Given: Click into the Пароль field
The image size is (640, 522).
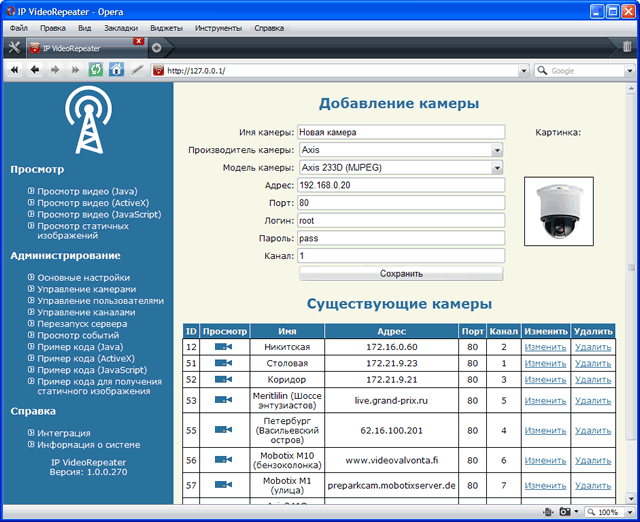Looking at the screenshot, I should pyautogui.click(x=401, y=238).
